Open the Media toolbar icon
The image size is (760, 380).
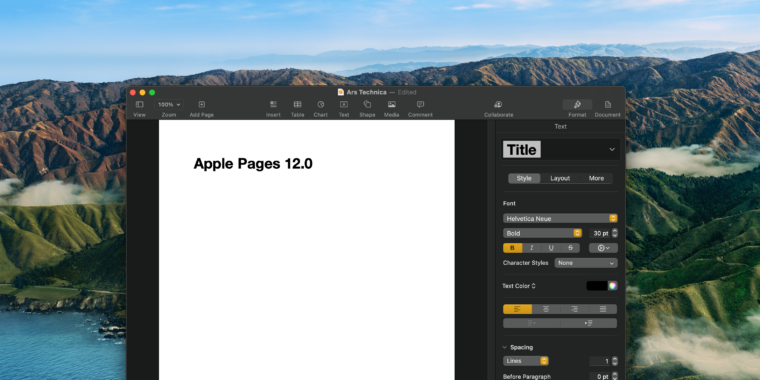coord(392,104)
